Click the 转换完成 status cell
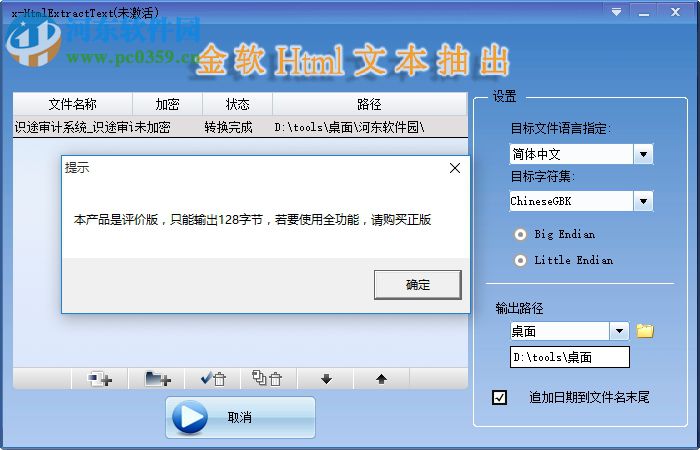The height and width of the screenshot is (450, 700). 229,127
